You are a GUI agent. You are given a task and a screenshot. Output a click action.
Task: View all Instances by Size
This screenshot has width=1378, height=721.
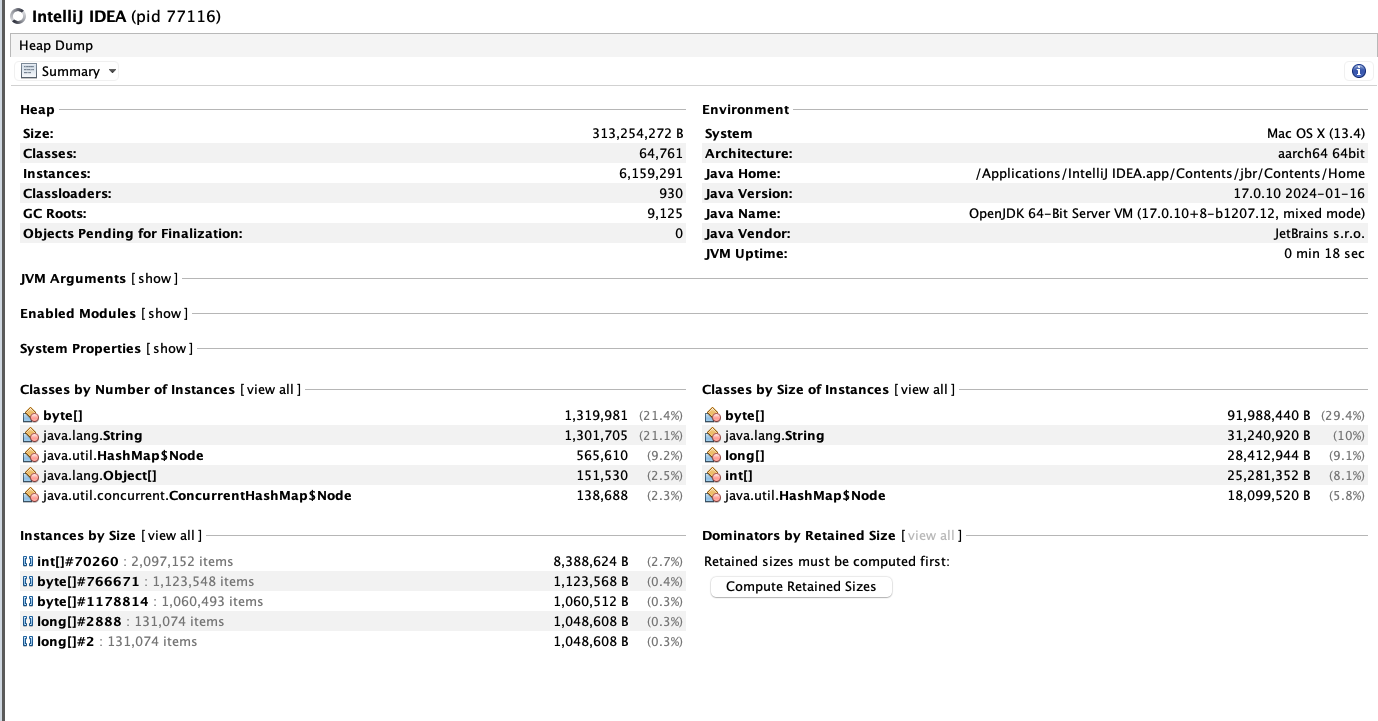(171, 536)
